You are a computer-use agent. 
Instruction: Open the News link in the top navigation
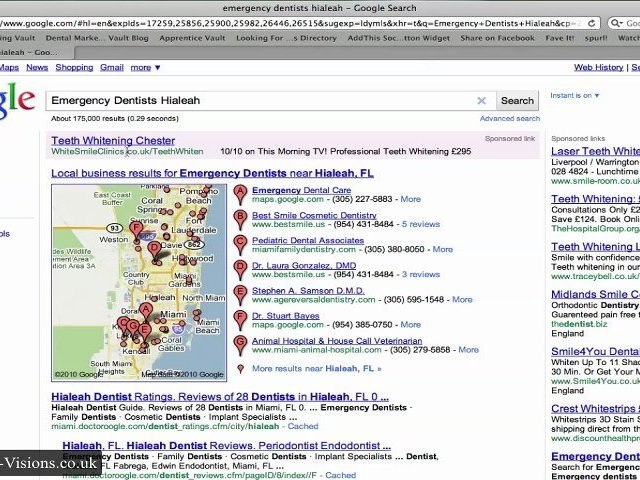pos(37,67)
